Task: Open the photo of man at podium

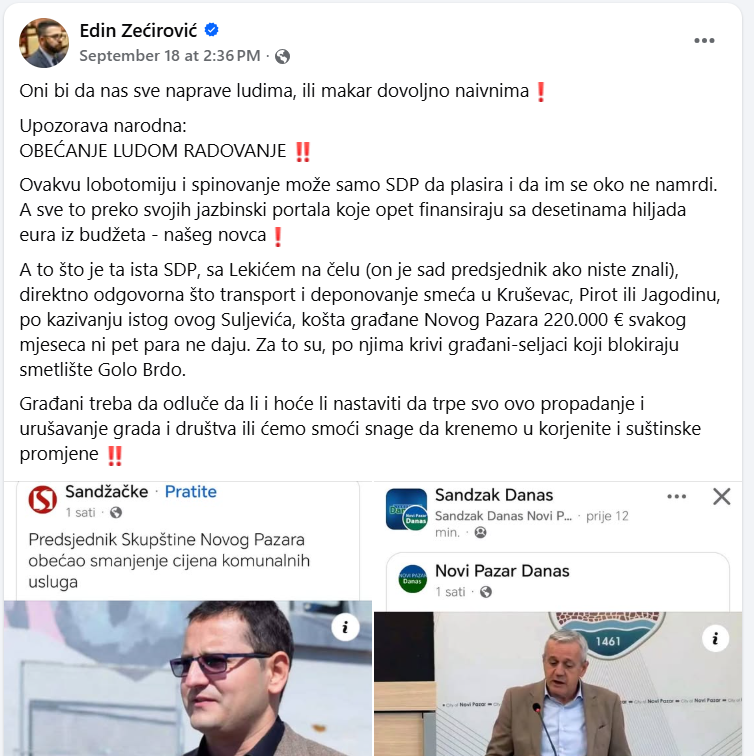Action: click(x=558, y=684)
